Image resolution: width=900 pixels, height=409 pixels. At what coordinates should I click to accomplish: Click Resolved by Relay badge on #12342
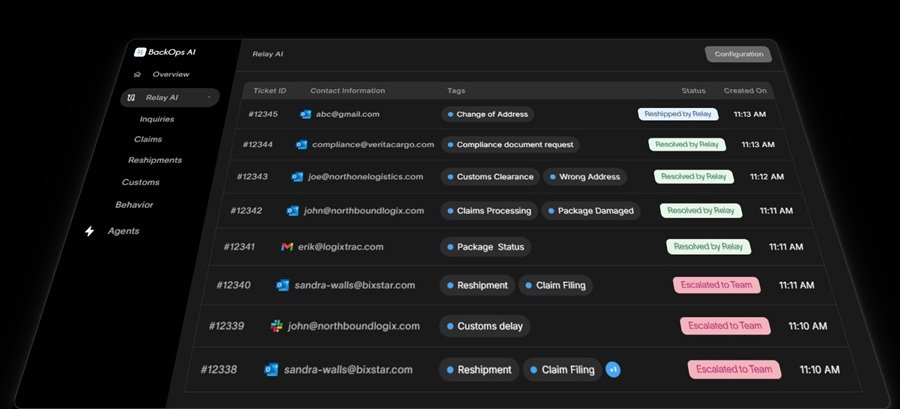[701, 211]
